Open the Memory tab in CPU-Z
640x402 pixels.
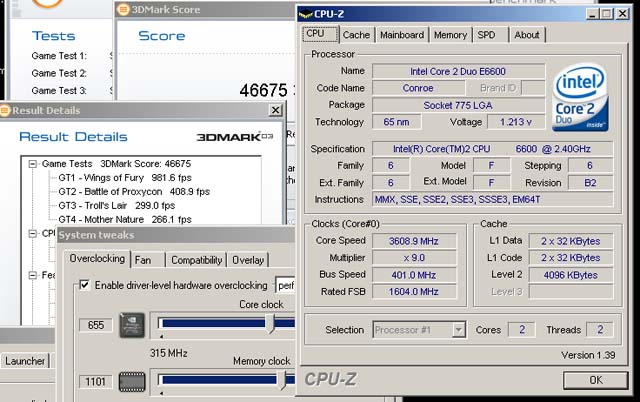click(x=450, y=35)
